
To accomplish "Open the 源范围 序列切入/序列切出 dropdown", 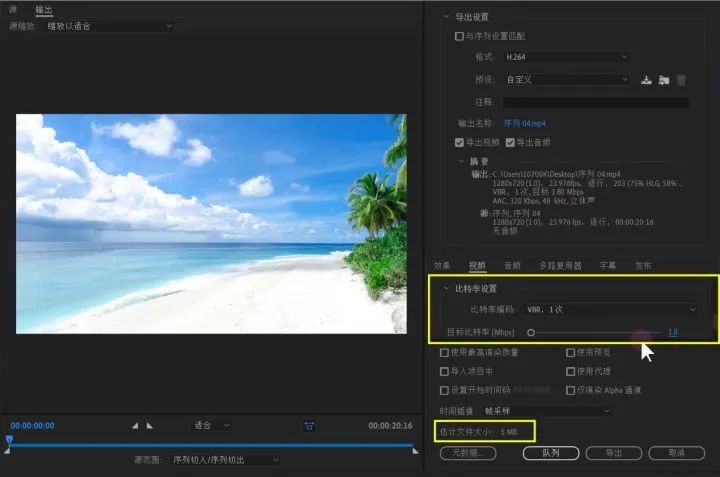I will [x=225, y=460].
